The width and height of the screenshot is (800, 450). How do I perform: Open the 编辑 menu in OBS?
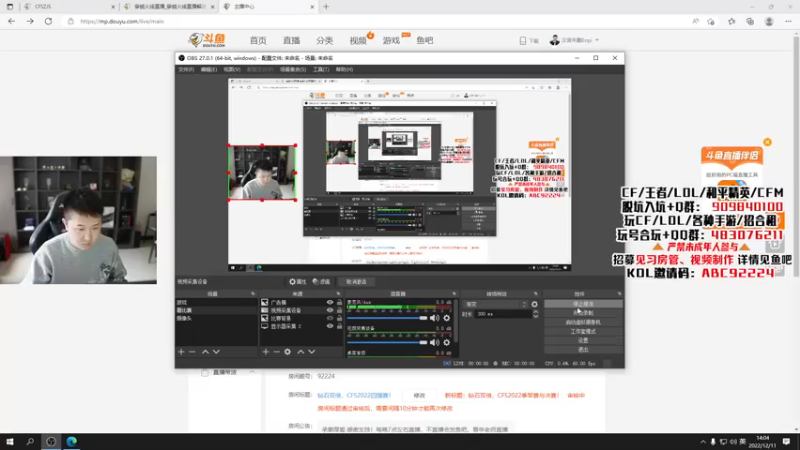click(x=208, y=69)
